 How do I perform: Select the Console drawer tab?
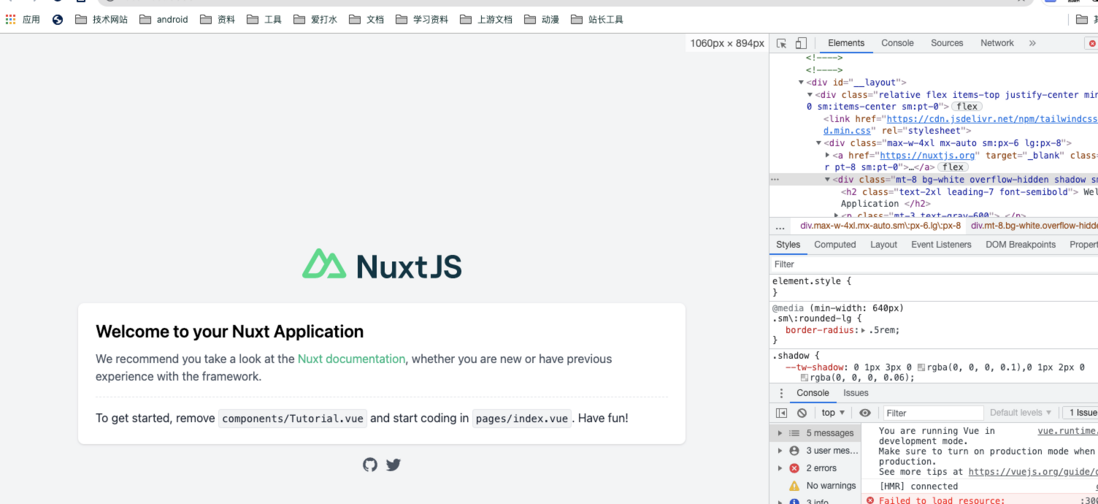[812, 393]
